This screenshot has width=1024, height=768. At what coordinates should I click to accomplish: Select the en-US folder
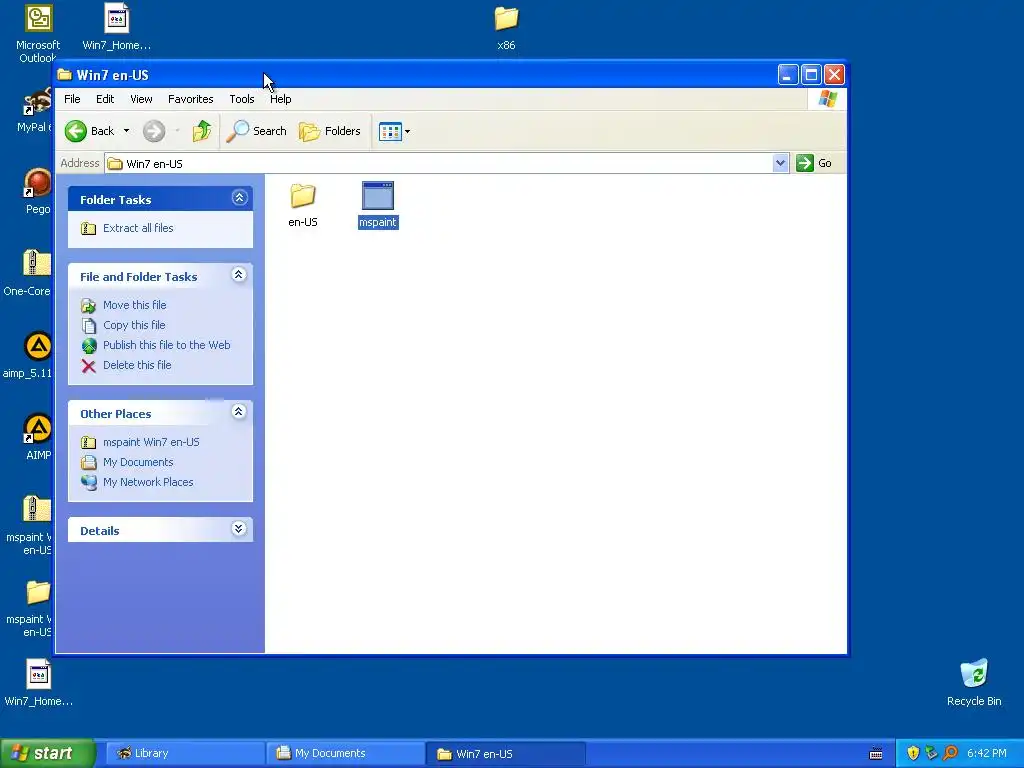(303, 205)
